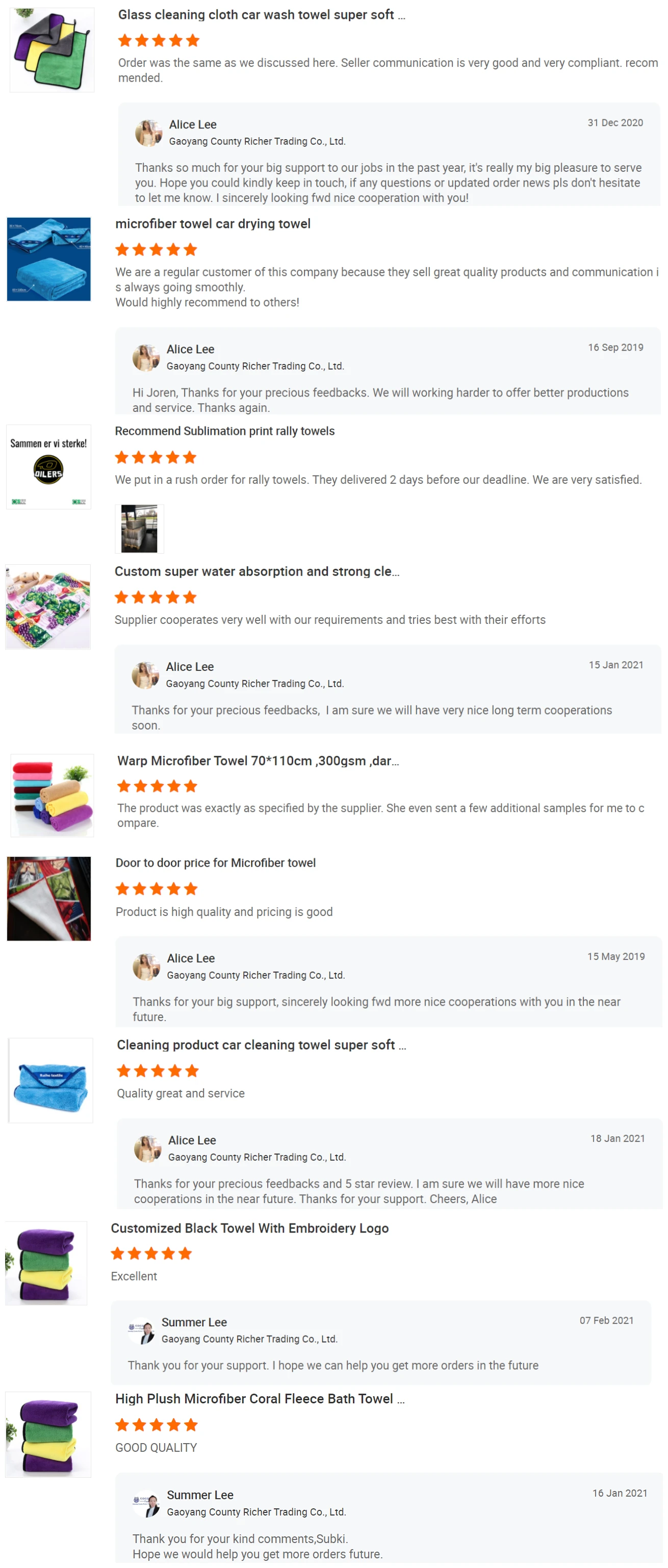
Task: Click the blue microfiber car drying towel image
Action: pos(49,258)
